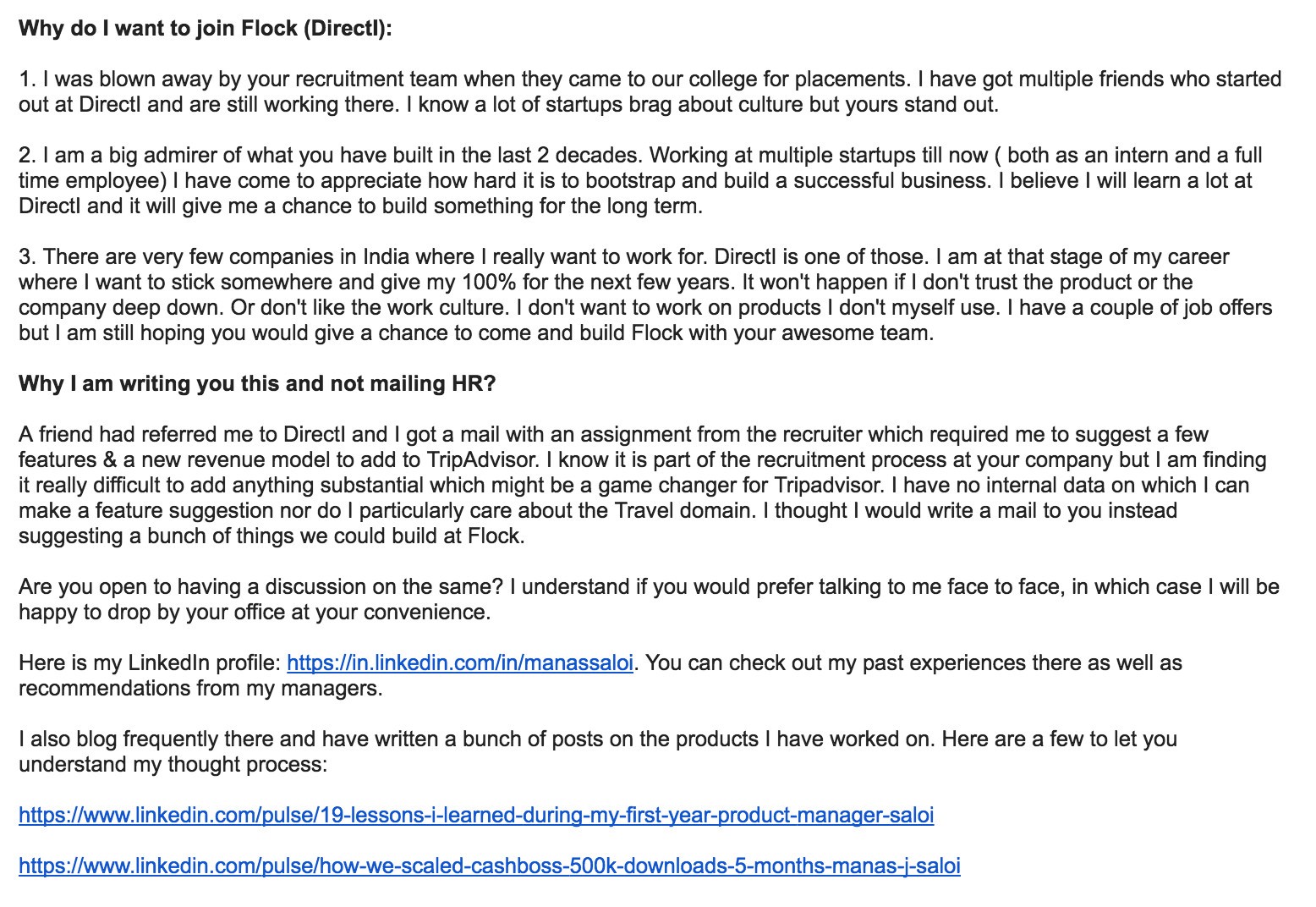The width and height of the screenshot is (1316, 907).
Task: Click the phrase 'recommendations from my managers'
Action: coord(200,688)
